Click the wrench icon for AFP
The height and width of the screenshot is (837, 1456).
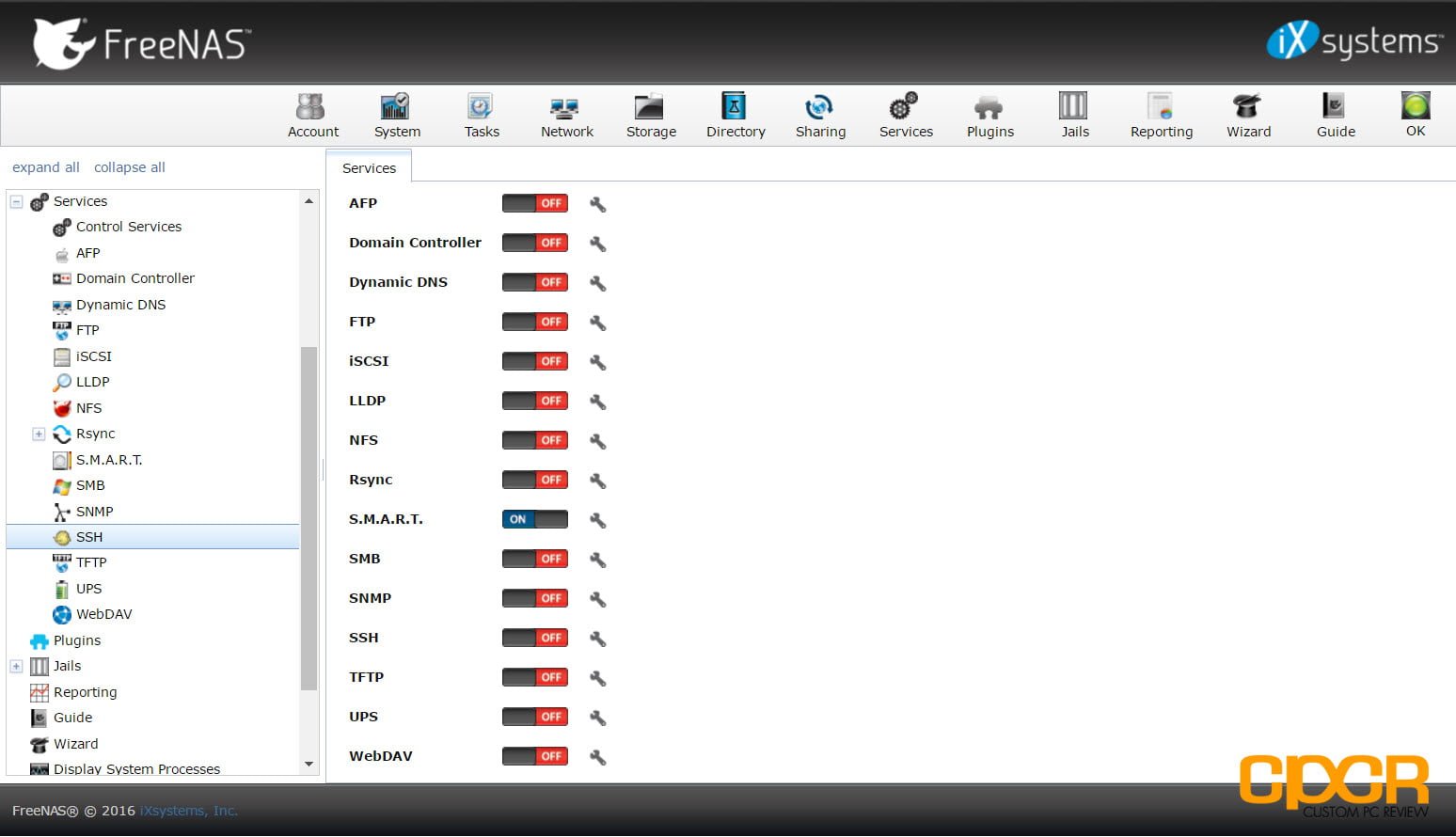(x=597, y=204)
